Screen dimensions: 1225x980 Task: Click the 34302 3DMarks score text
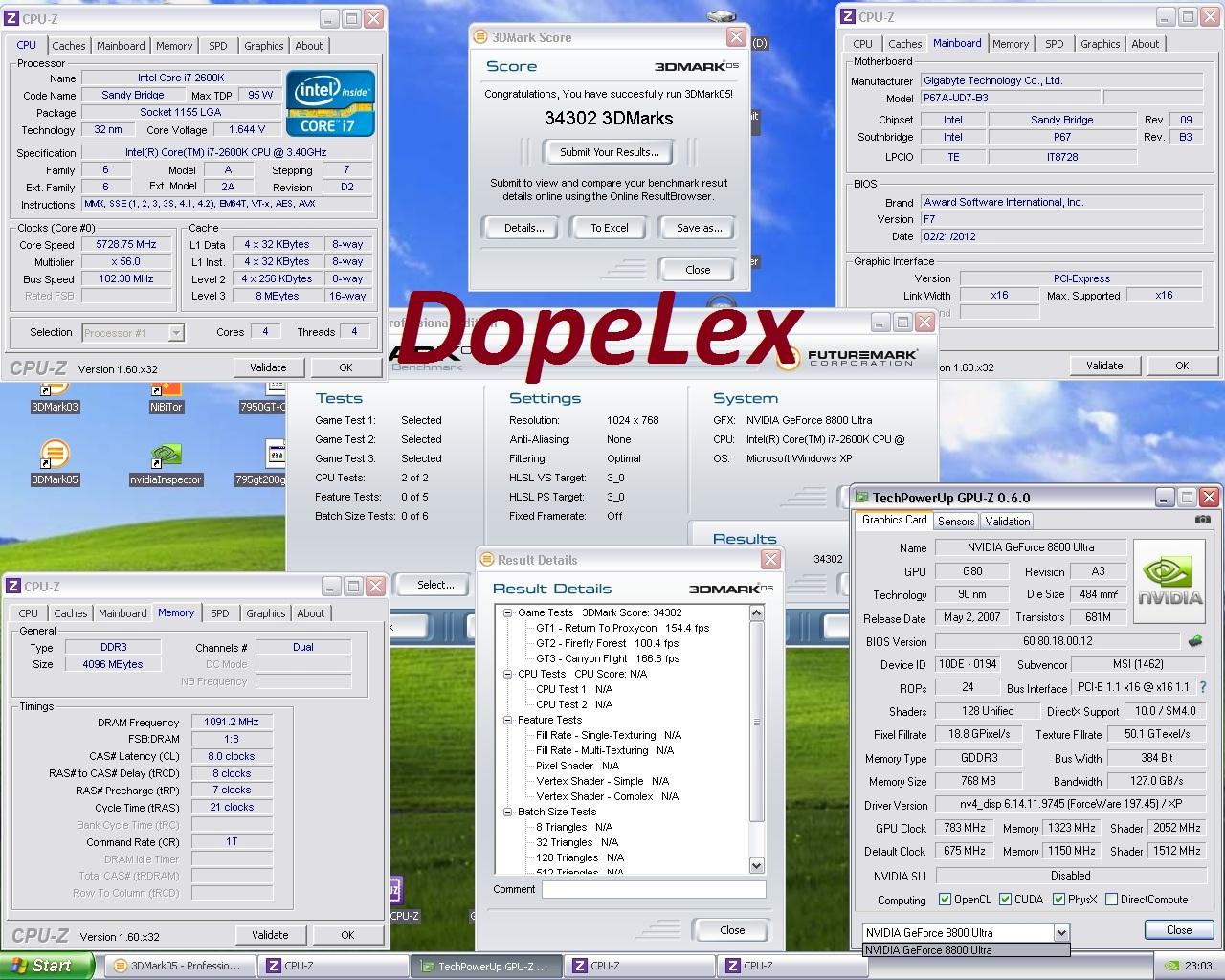[x=609, y=119]
